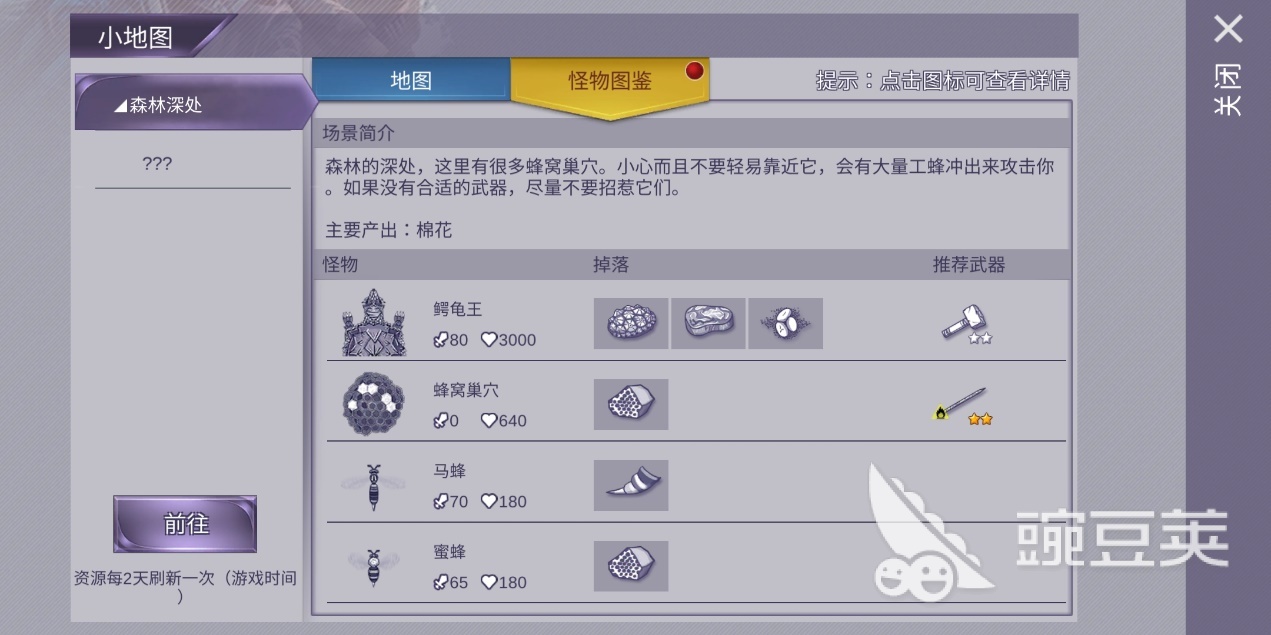View the 蜜蜂 bee monster icon
The image size is (1271, 635).
(x=374, y=567)
